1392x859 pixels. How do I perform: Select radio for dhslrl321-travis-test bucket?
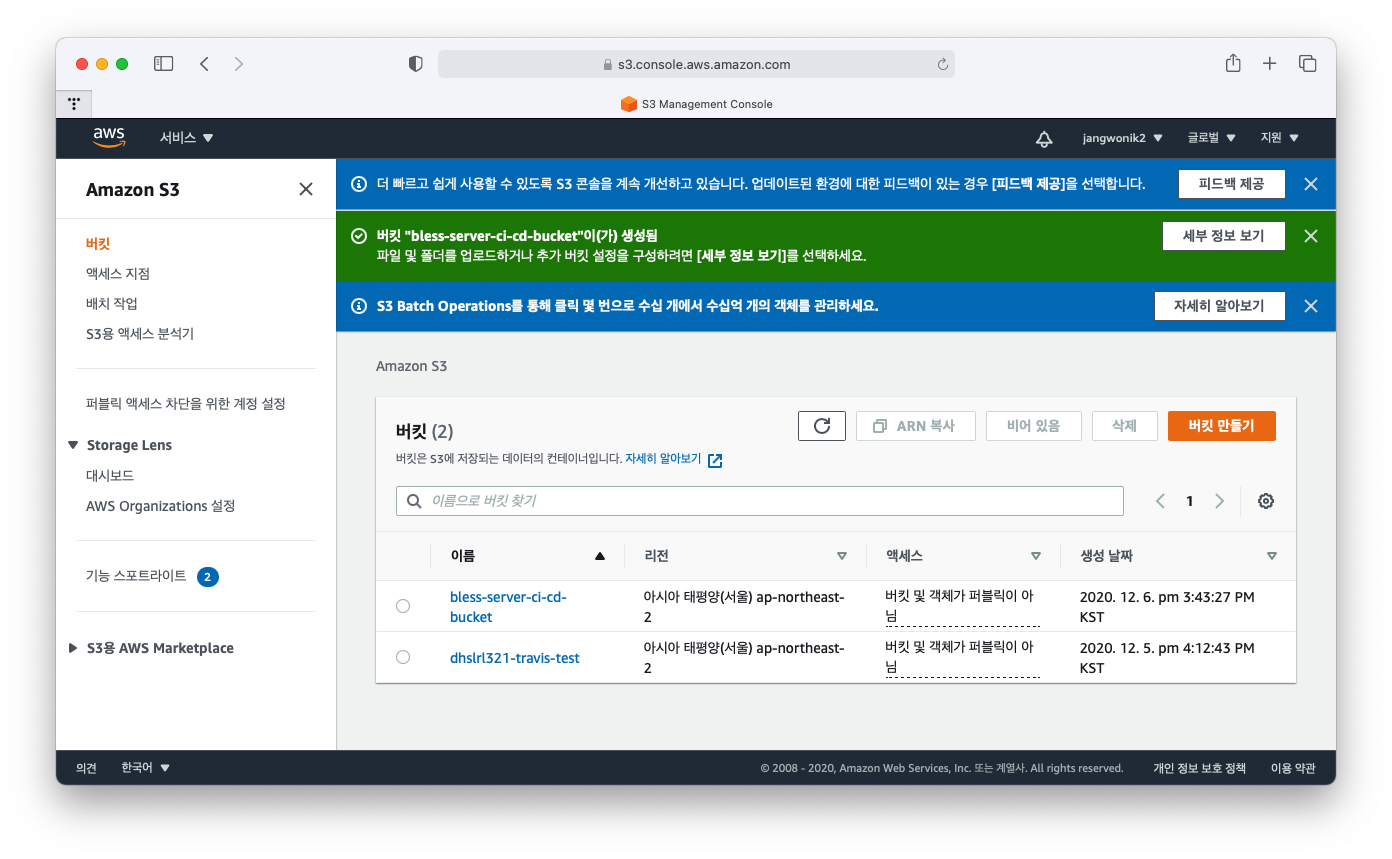[x=403, y=657]
